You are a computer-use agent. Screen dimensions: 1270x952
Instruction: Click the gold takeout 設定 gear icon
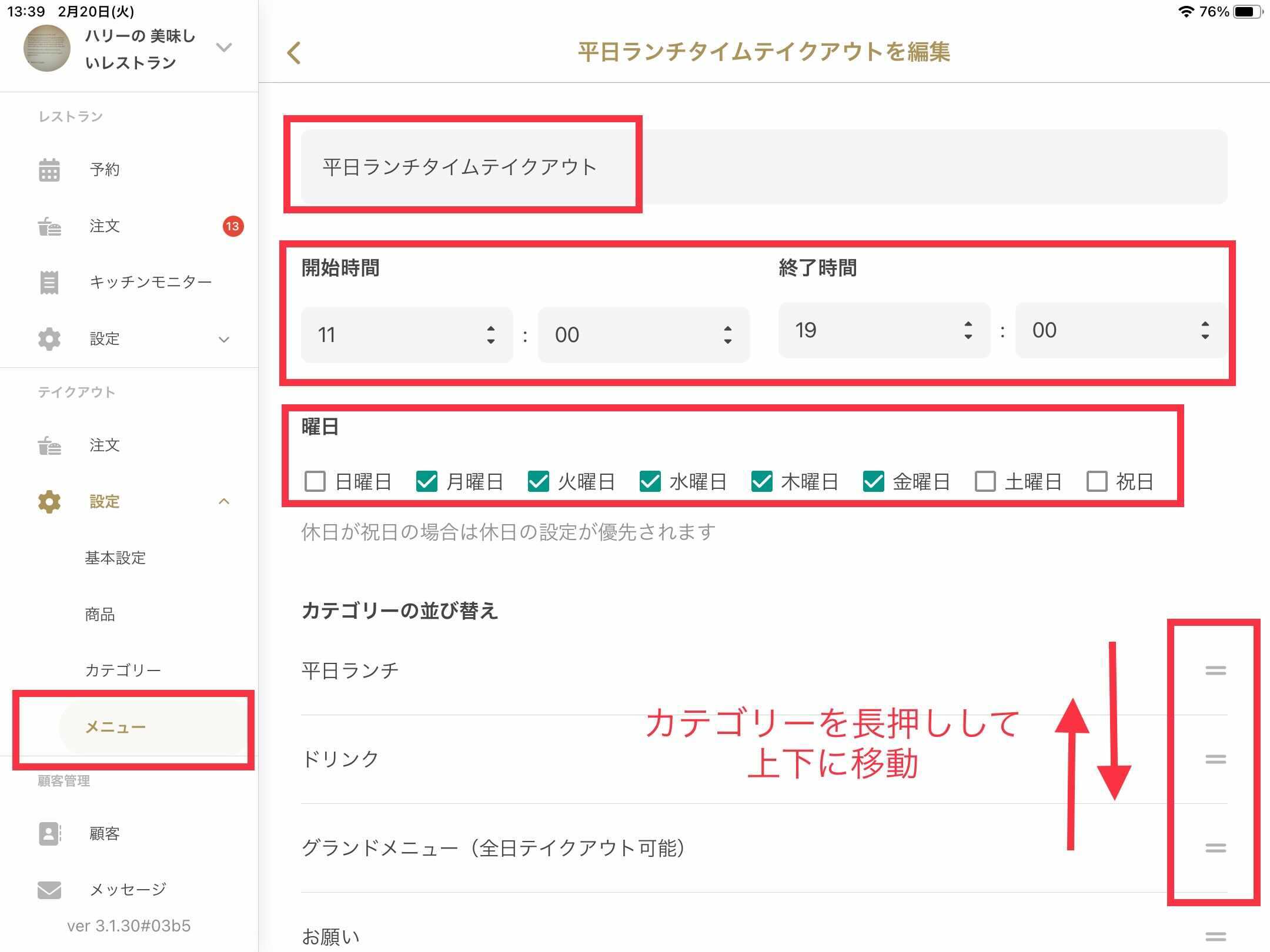[x=49, y=501]
